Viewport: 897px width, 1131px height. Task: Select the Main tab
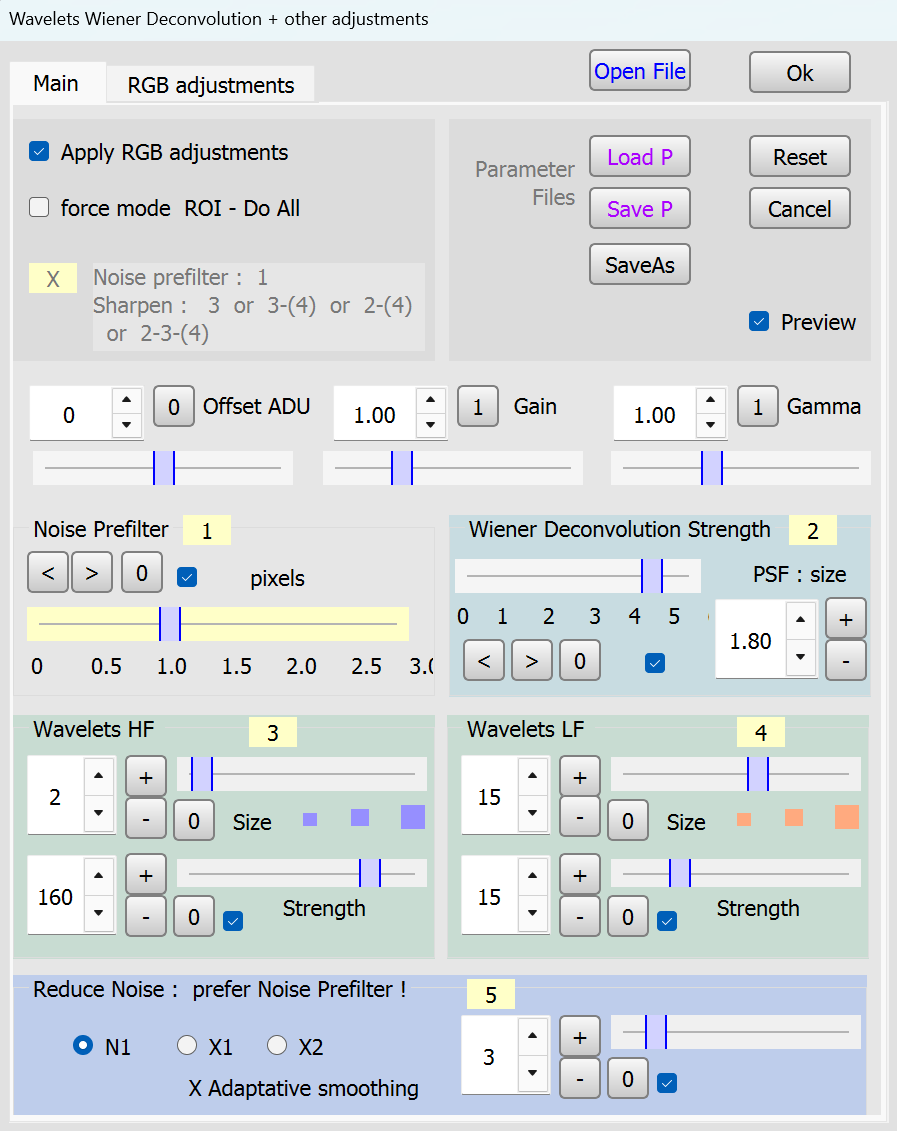tap(56, 83)
